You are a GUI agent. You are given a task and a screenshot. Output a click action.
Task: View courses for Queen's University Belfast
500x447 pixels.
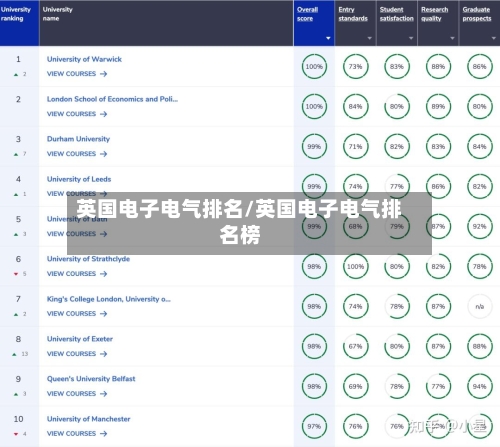pos(77,394)
